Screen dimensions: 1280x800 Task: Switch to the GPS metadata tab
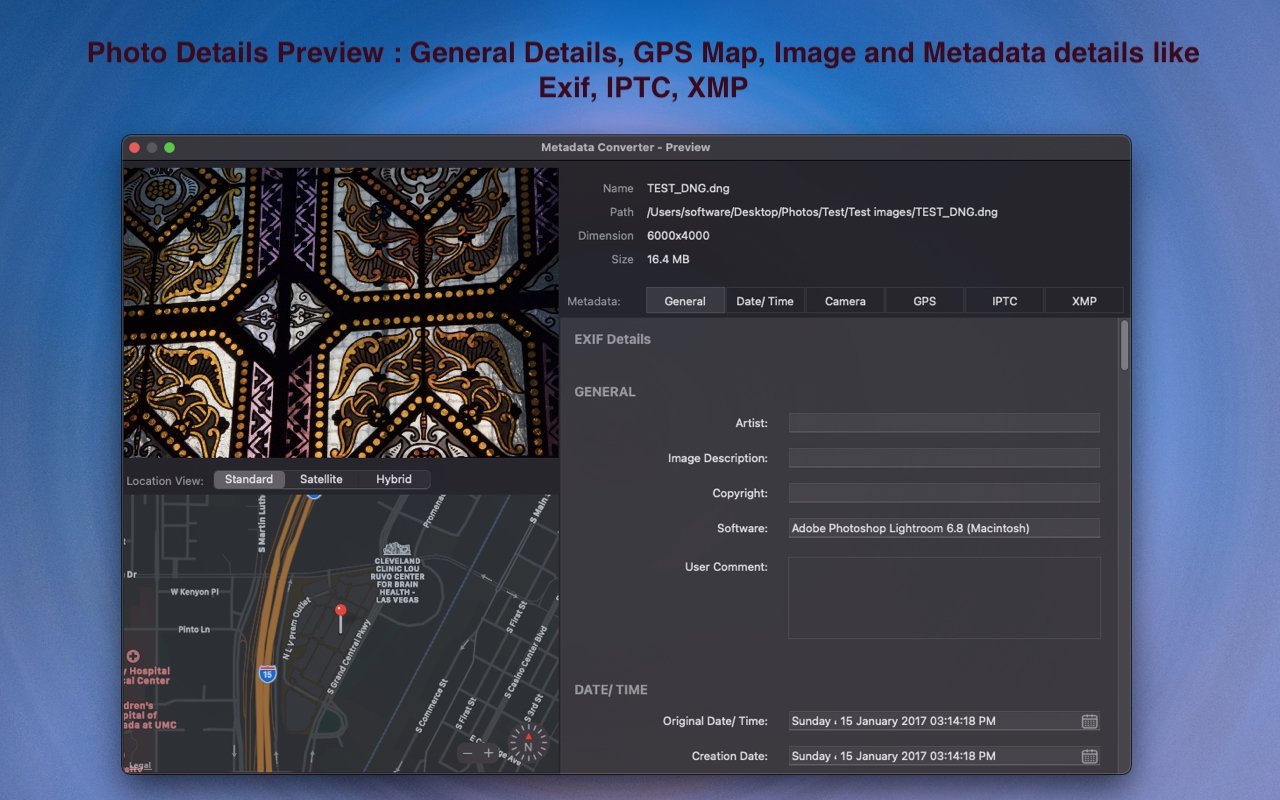click(925, 301)
